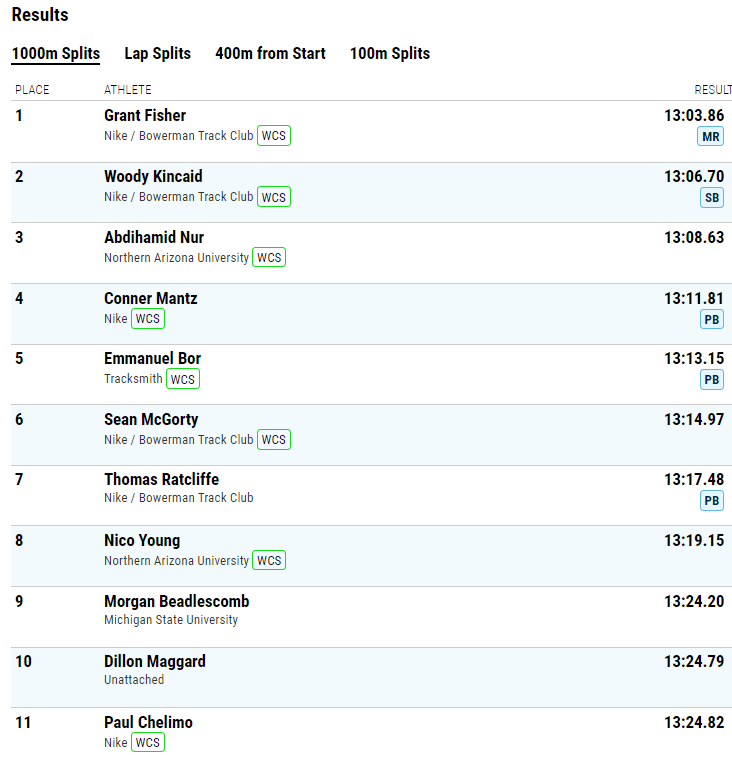Click the PB badge for Emmanuel Bor
This screenshot has height=757, width=732.
pyautogui.click(x=712, y=379)
